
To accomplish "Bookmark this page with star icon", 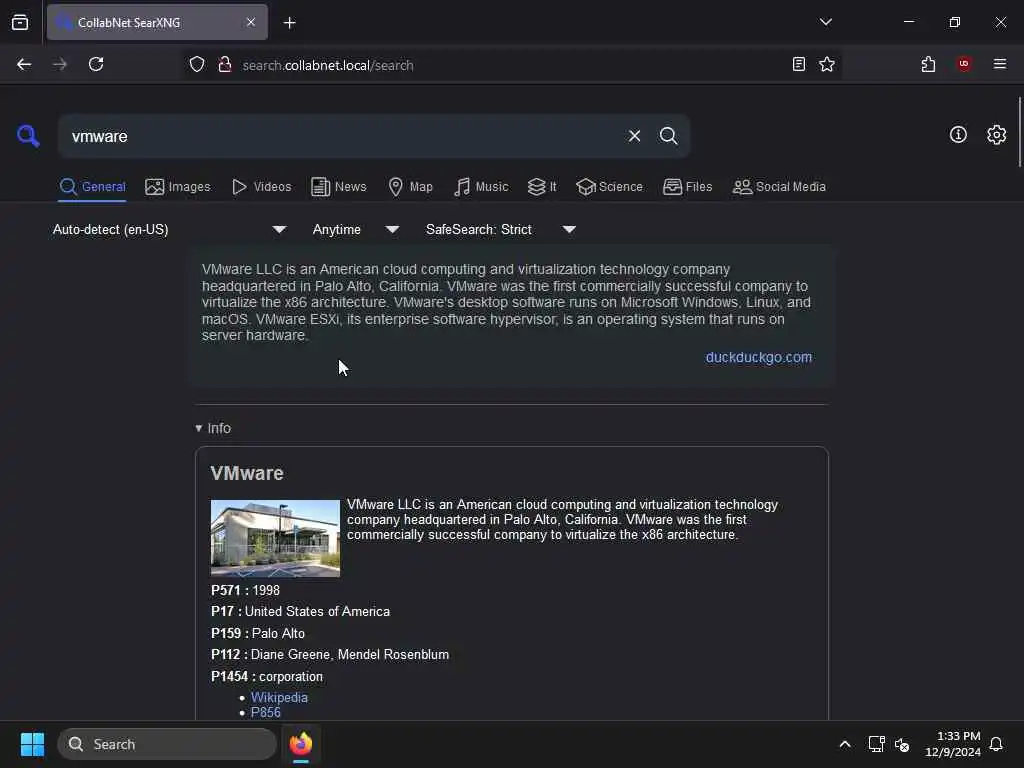I will (827, 64).
